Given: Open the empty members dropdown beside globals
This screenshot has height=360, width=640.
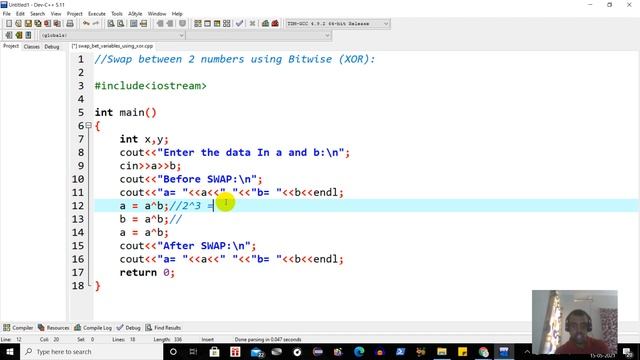Looking at the screenshot, I should click(259, 36).
